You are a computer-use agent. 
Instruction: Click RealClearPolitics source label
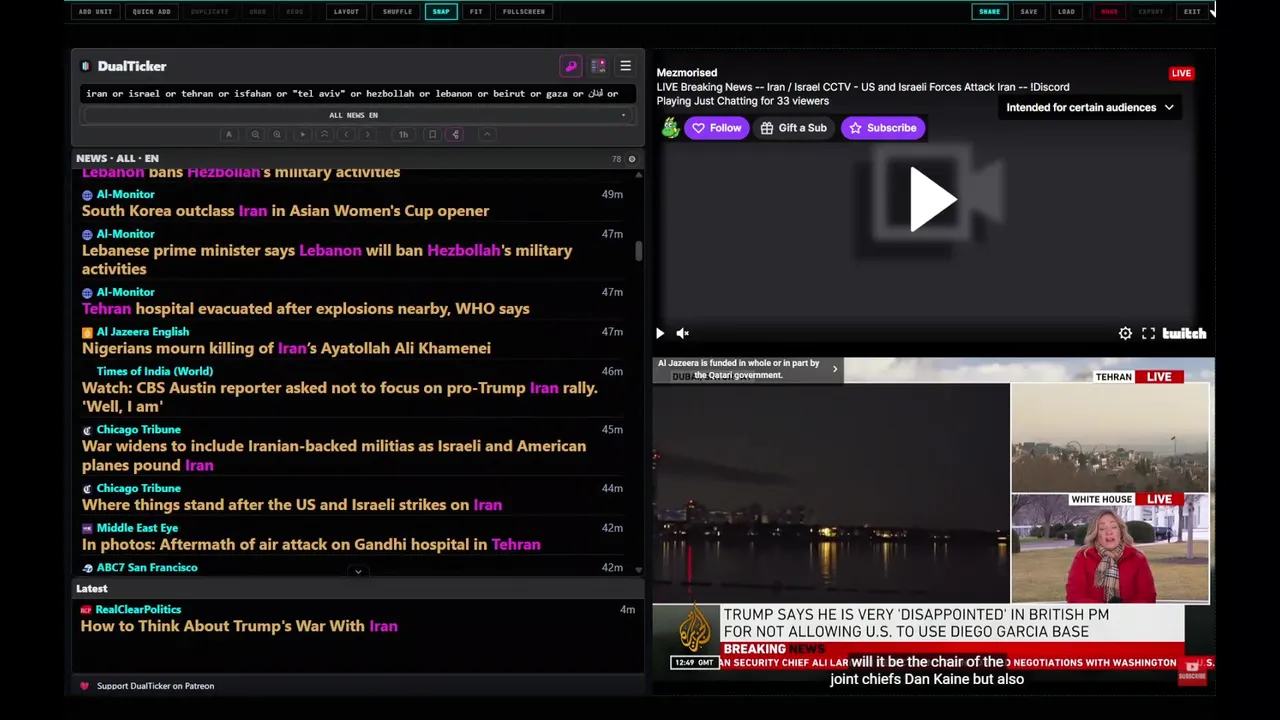pos(138,609)
